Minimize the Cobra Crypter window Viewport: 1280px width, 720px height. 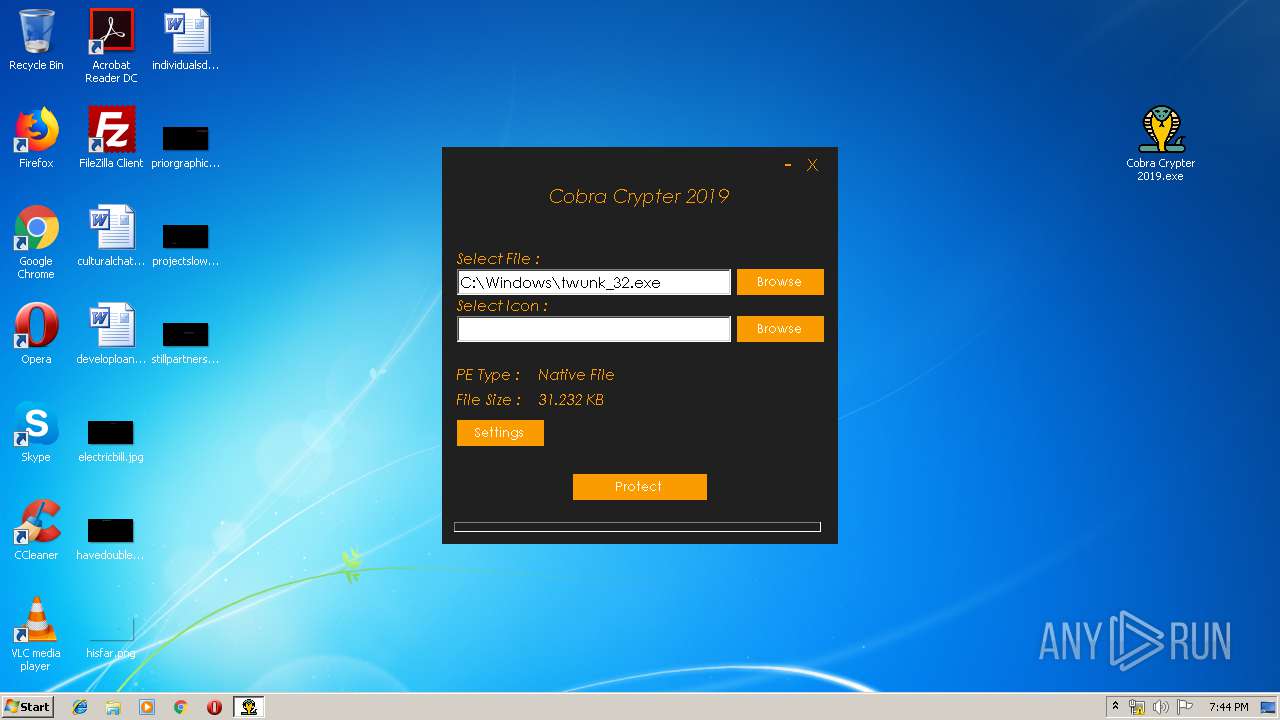point(788,165)
